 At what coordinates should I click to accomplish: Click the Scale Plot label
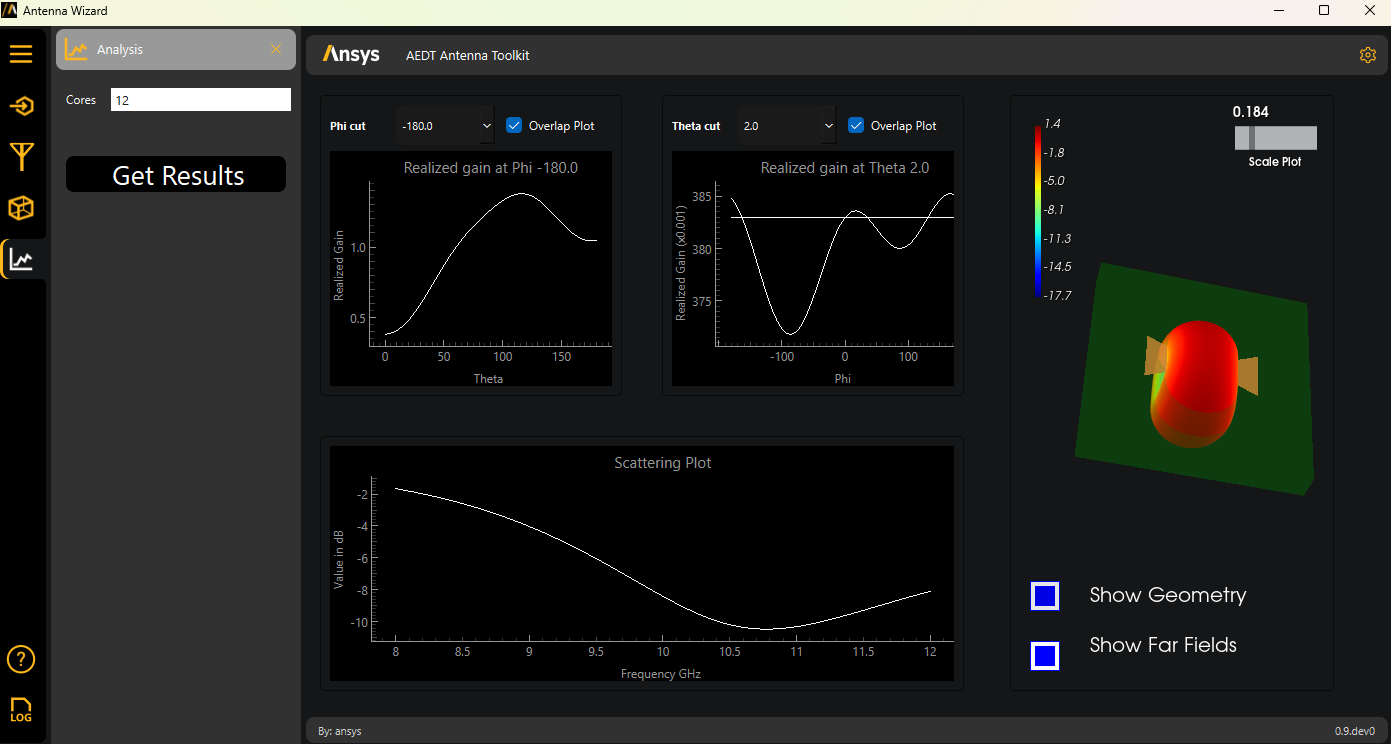1275,162
